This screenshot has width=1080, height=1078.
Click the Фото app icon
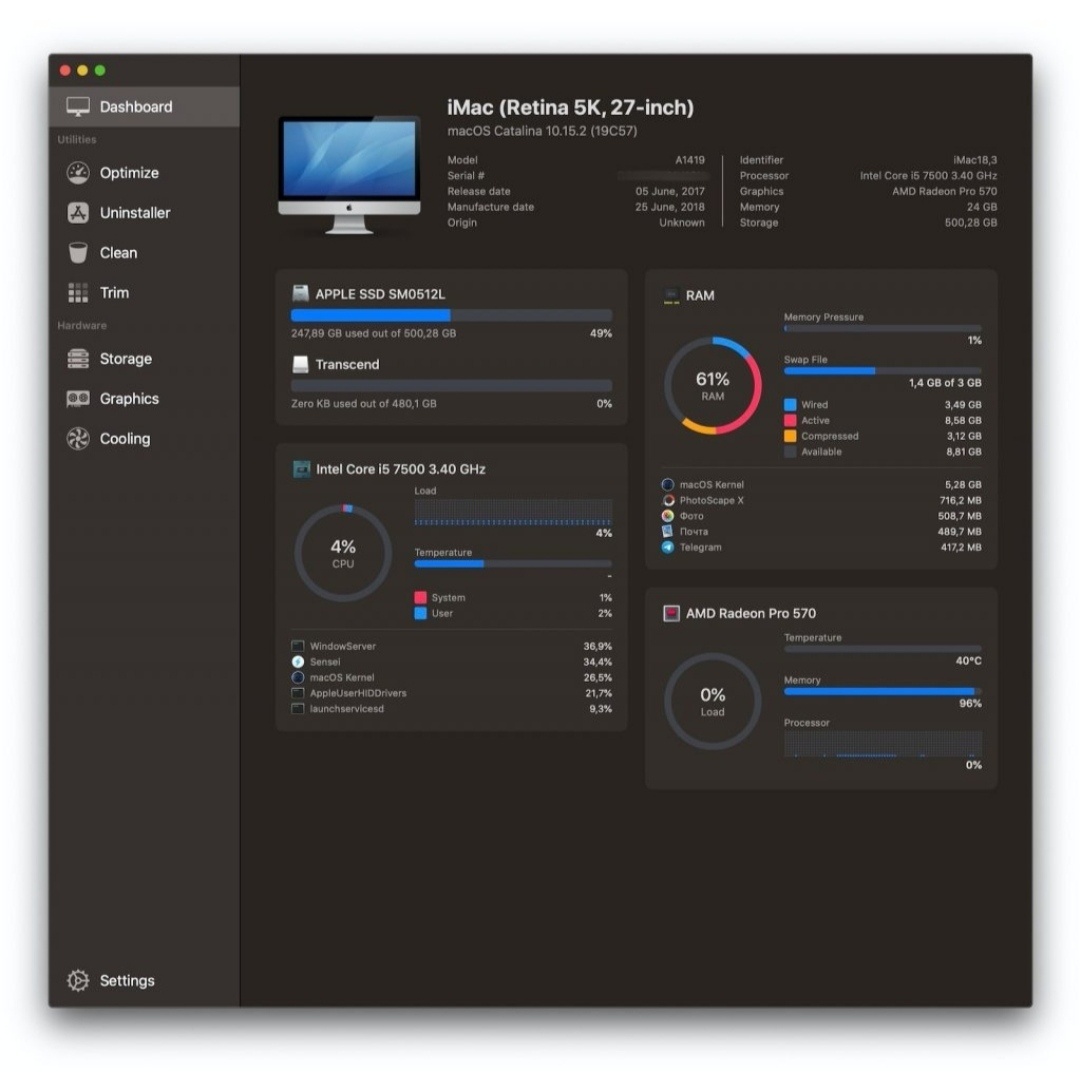667,516
